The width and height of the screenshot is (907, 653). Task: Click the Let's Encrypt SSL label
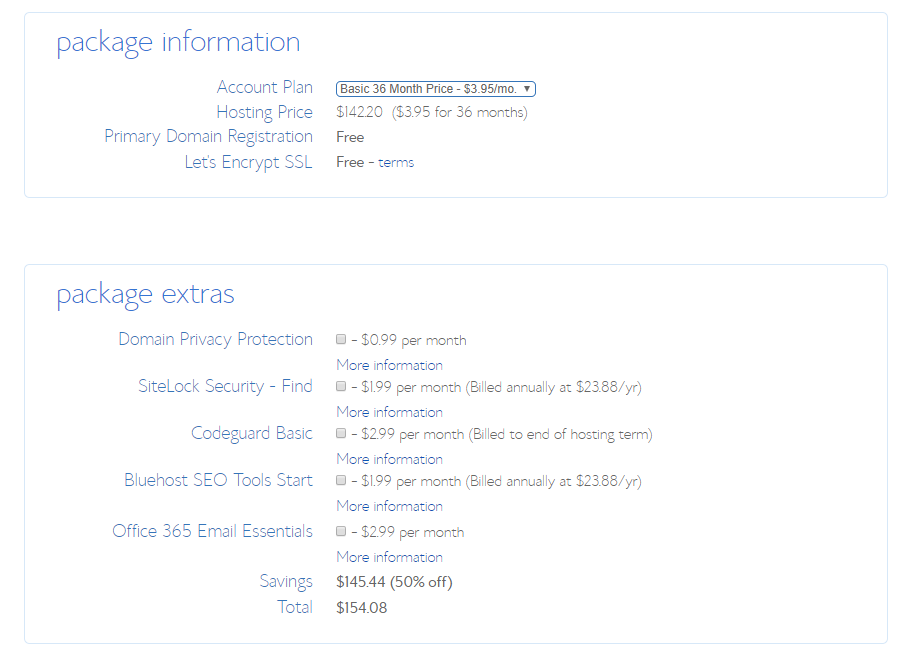(248, 163)
